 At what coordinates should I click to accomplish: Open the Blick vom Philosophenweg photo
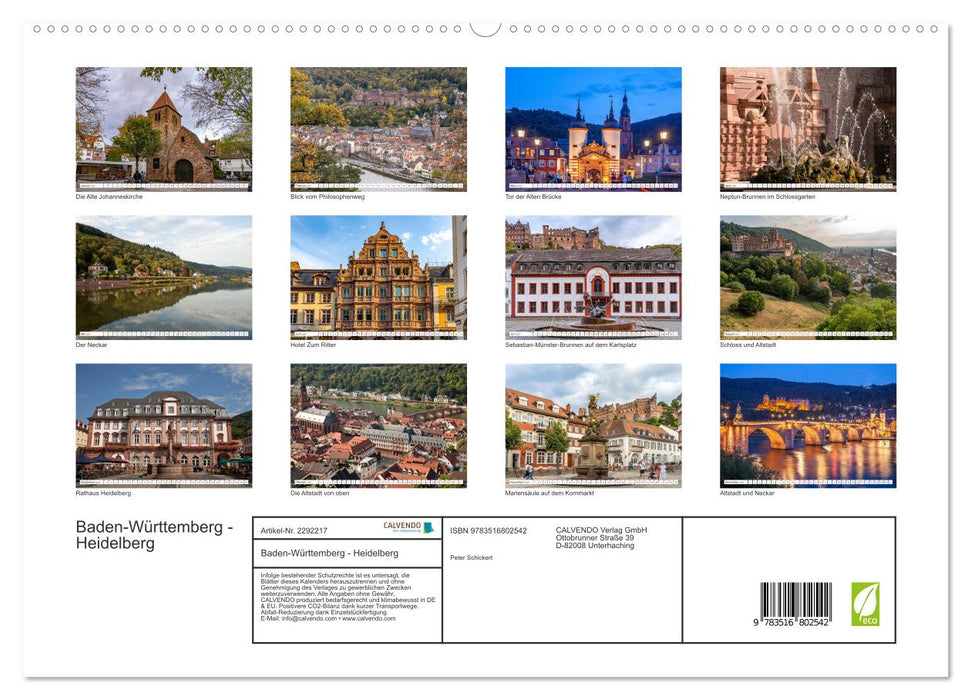pyautogui.click(x=378, y=129)
